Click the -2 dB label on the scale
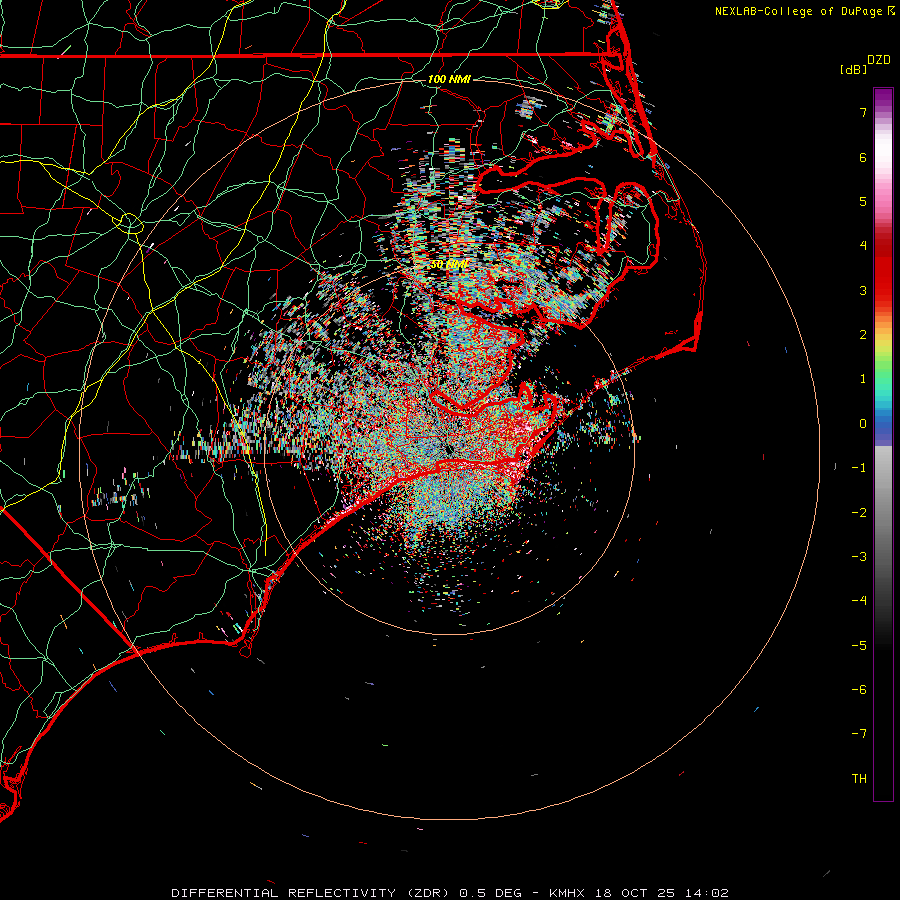 pyautogui.click(x=859, y=513)
